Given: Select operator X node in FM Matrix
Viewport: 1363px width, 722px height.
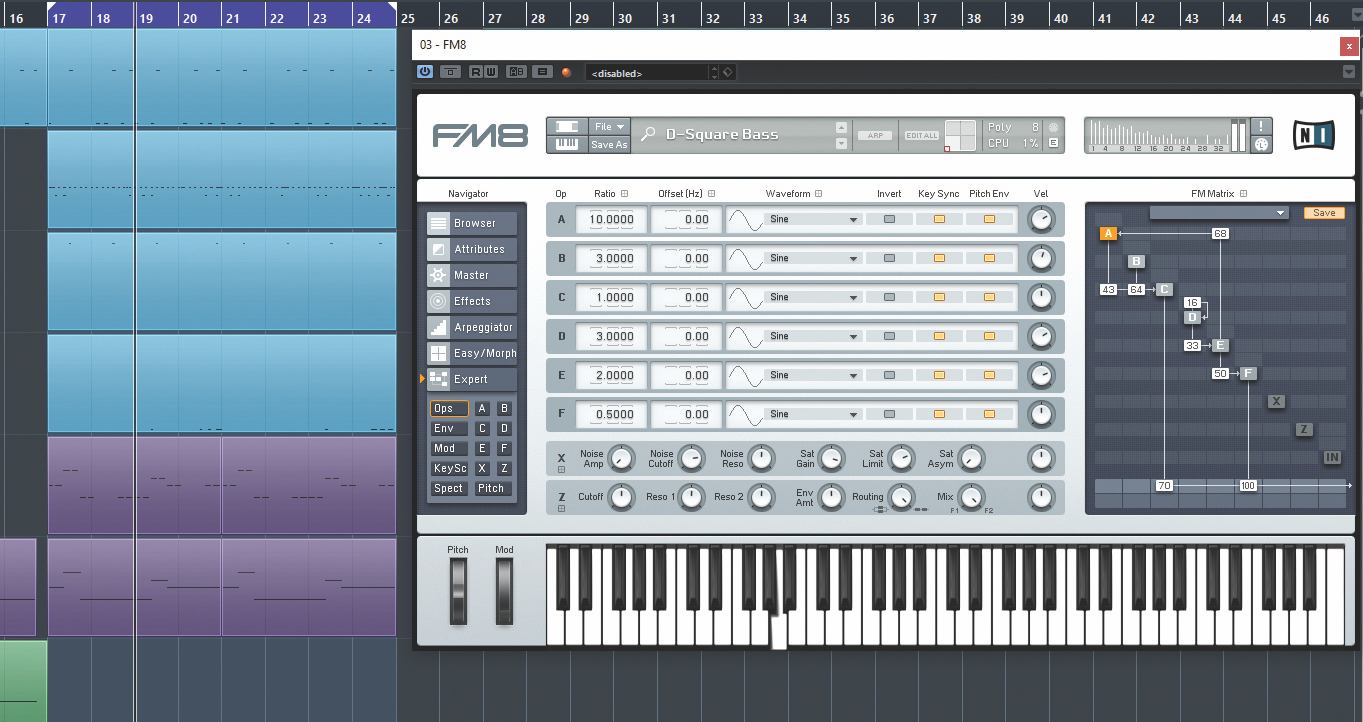Looking at the screenshot, I should pyautogui.click(x=1276, y=401).
